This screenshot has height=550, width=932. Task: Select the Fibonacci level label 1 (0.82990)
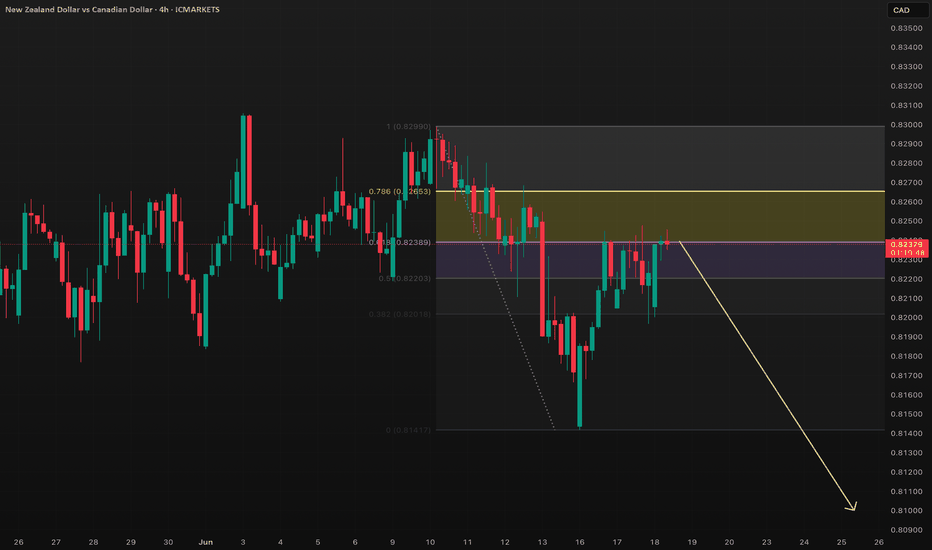[408, 127]
